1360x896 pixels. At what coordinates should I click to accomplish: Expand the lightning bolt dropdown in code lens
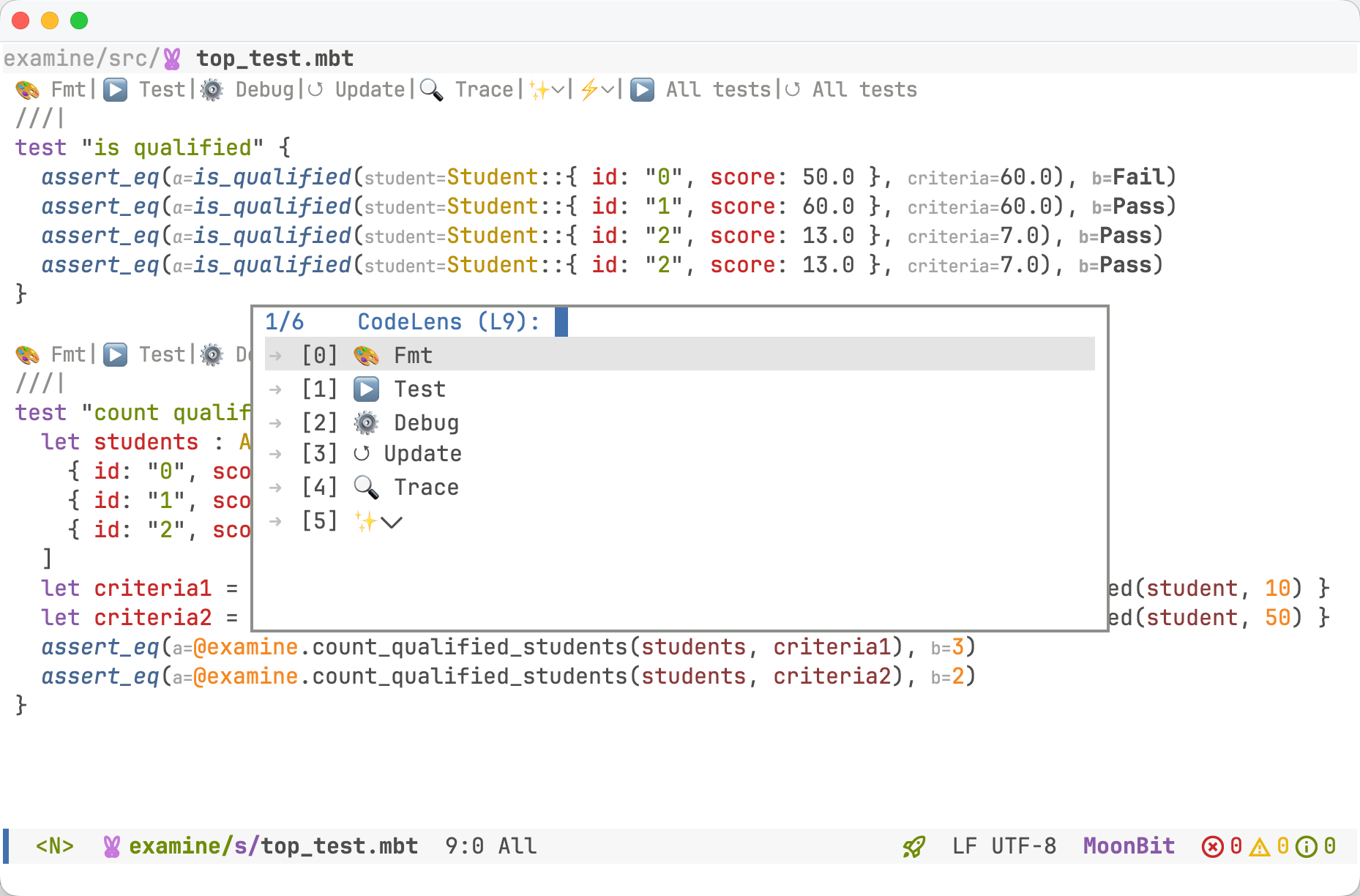597,90
